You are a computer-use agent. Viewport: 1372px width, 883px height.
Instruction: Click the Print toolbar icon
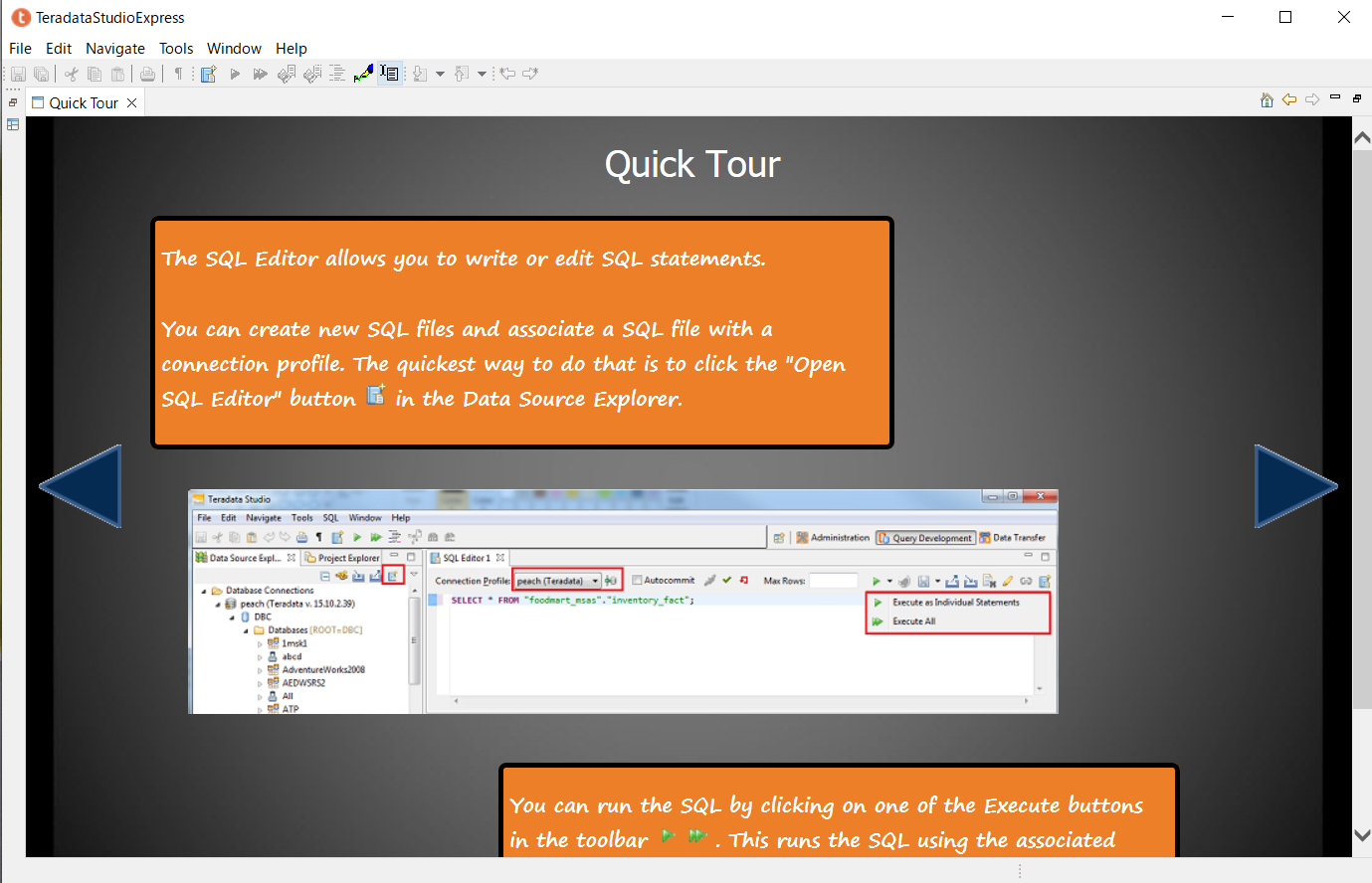[x=147, y=74]
